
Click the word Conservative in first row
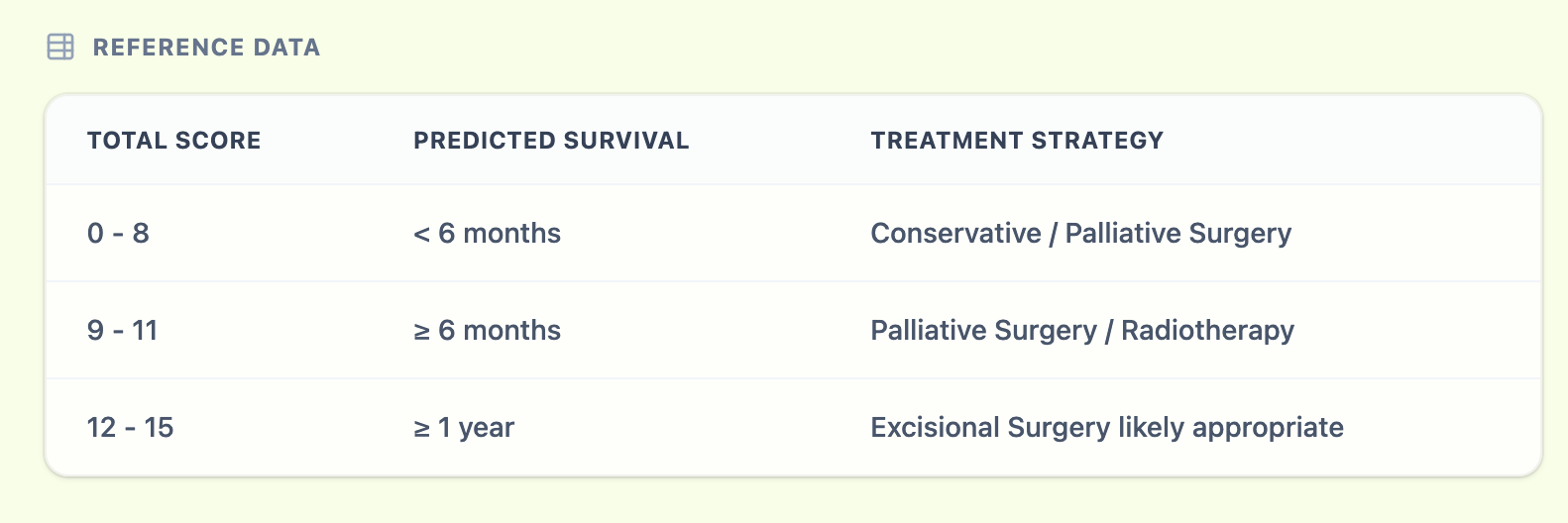coord(955,234)
